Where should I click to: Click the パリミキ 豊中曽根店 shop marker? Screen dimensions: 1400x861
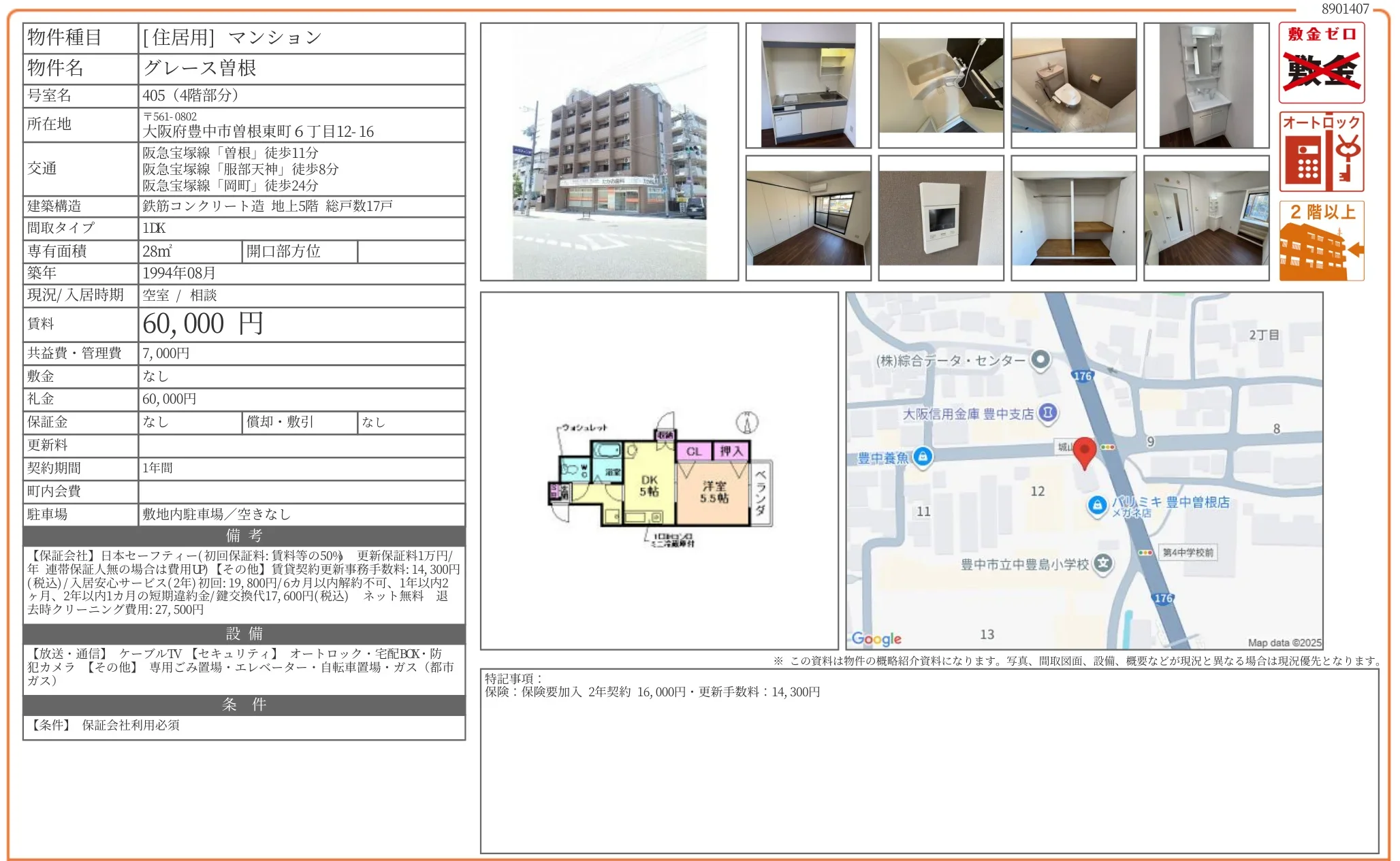pyautogui.click(x=1096, y=505)
